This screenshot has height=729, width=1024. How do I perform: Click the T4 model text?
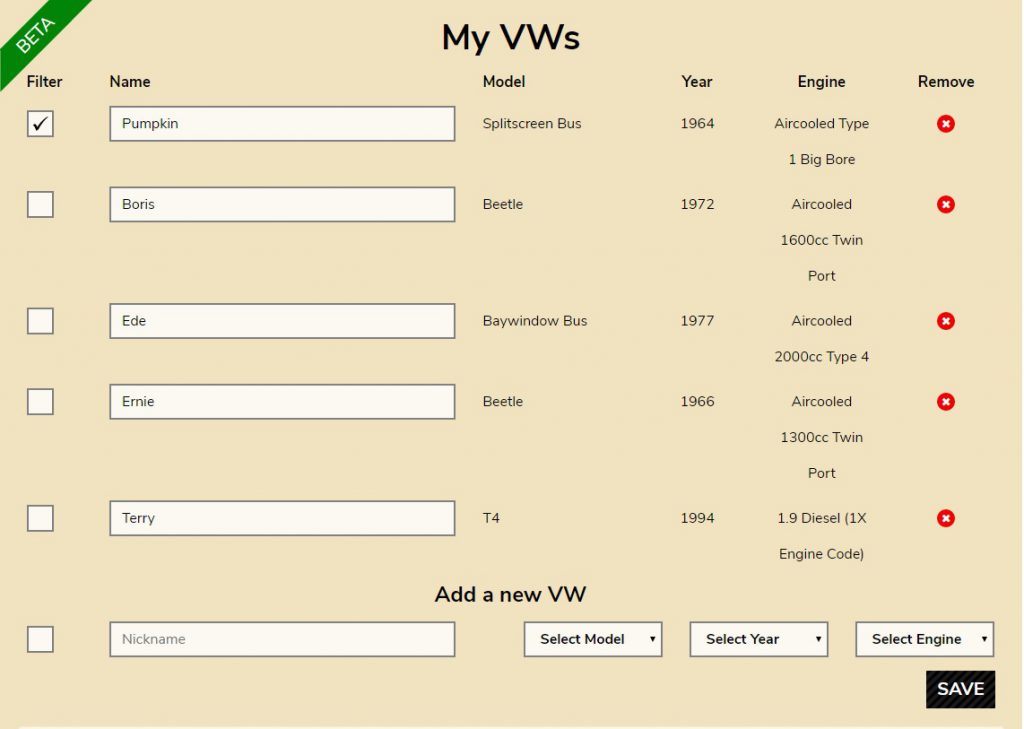tap(491, 518)
